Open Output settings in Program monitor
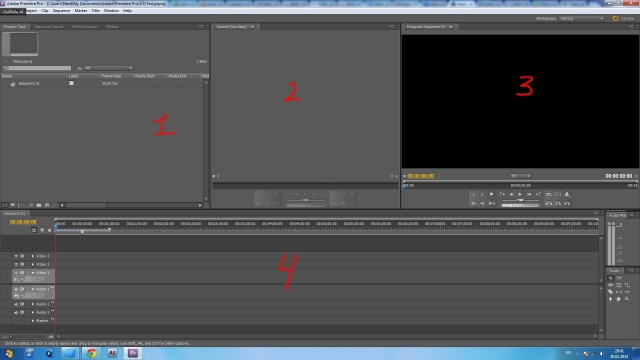 pos(567,195)
